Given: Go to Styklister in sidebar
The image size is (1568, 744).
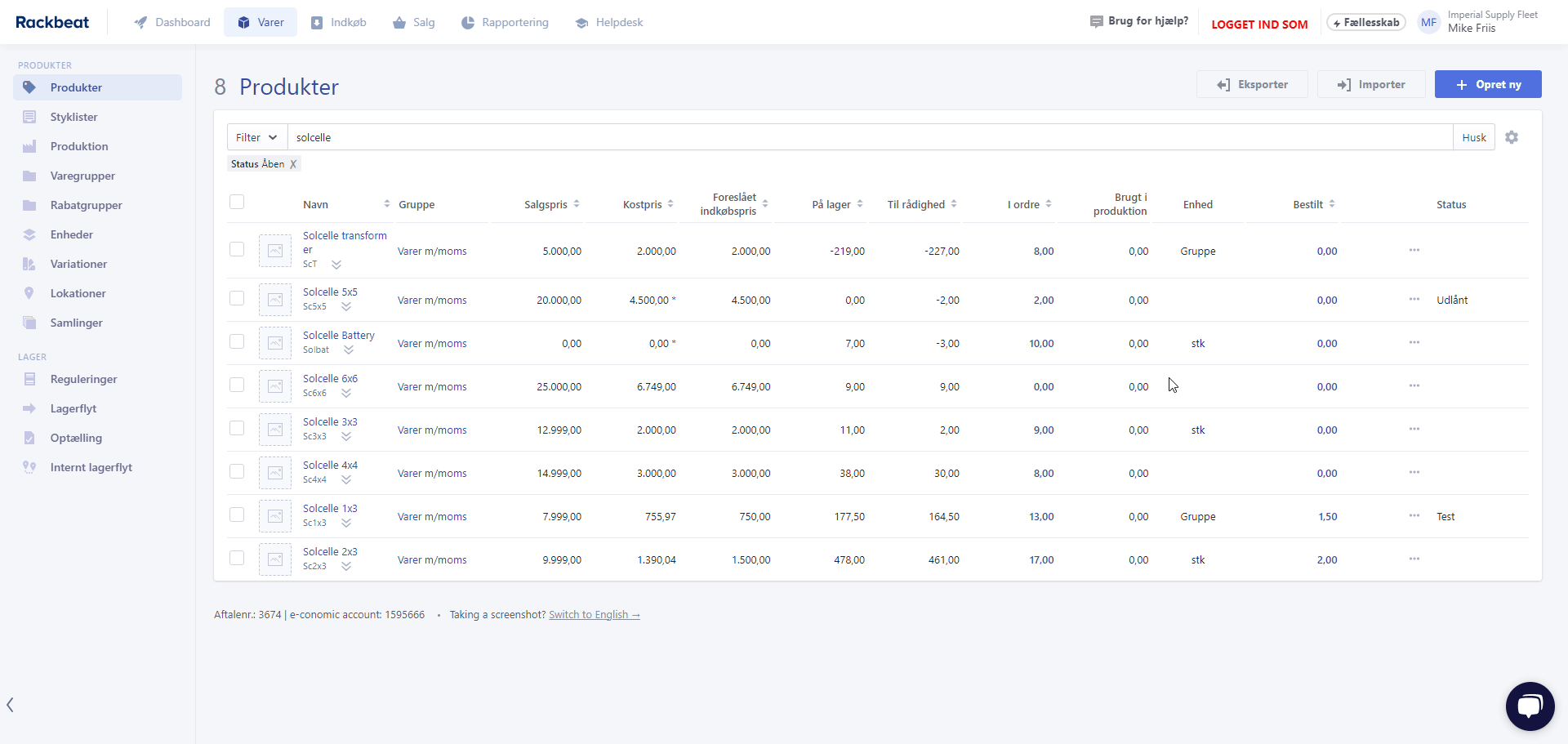Looking at the screenshot, I should (73, 117).
